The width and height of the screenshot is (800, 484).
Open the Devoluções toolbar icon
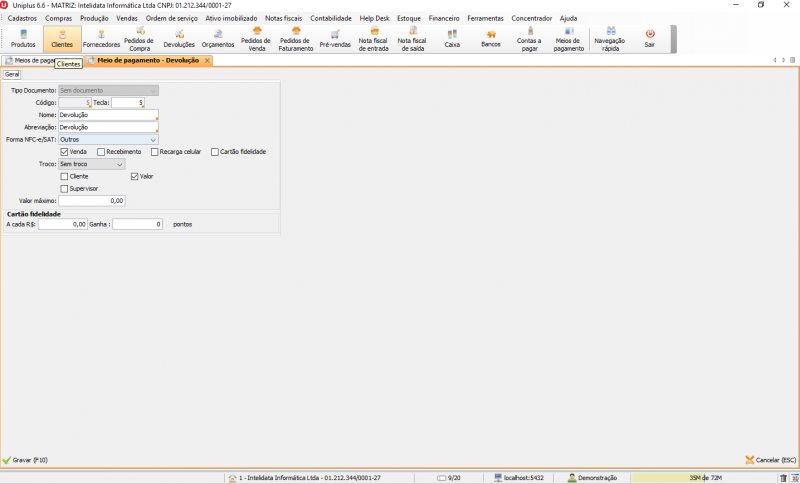(x=179, y=39)
